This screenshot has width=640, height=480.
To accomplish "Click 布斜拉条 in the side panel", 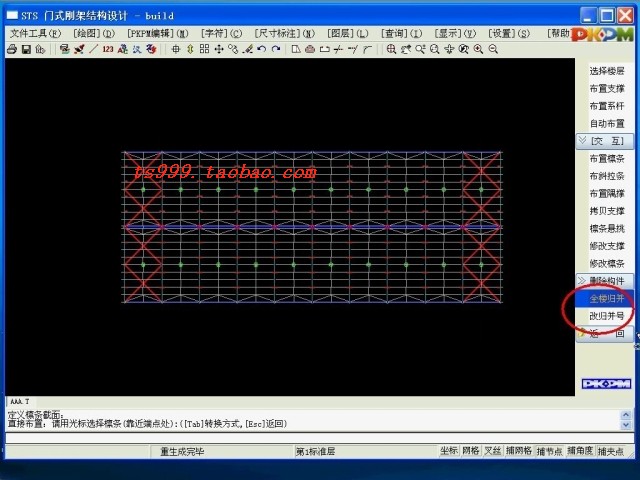I will (x=607, y=176).
